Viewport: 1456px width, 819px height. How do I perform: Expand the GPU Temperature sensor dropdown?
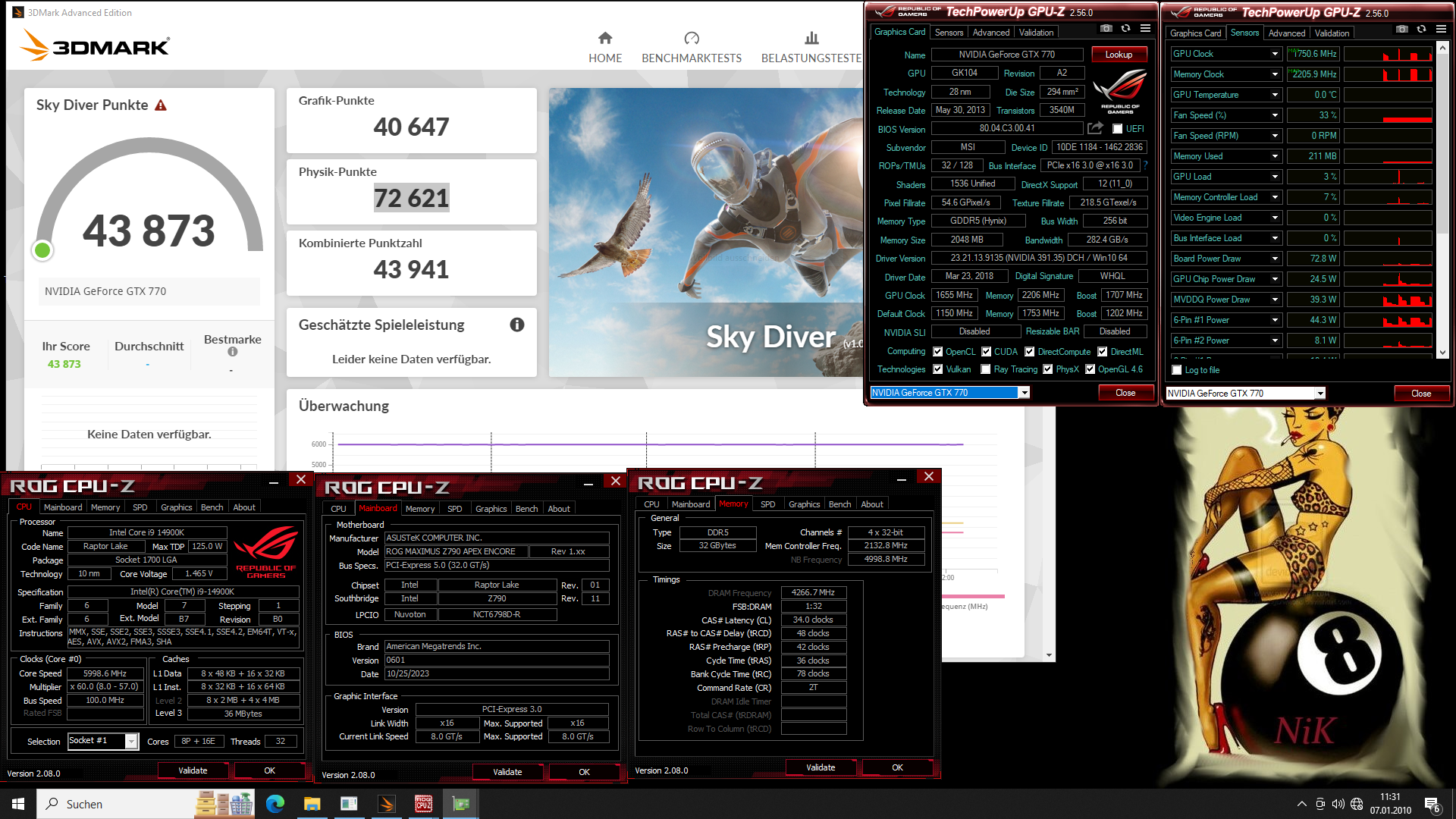point(1275,95)
